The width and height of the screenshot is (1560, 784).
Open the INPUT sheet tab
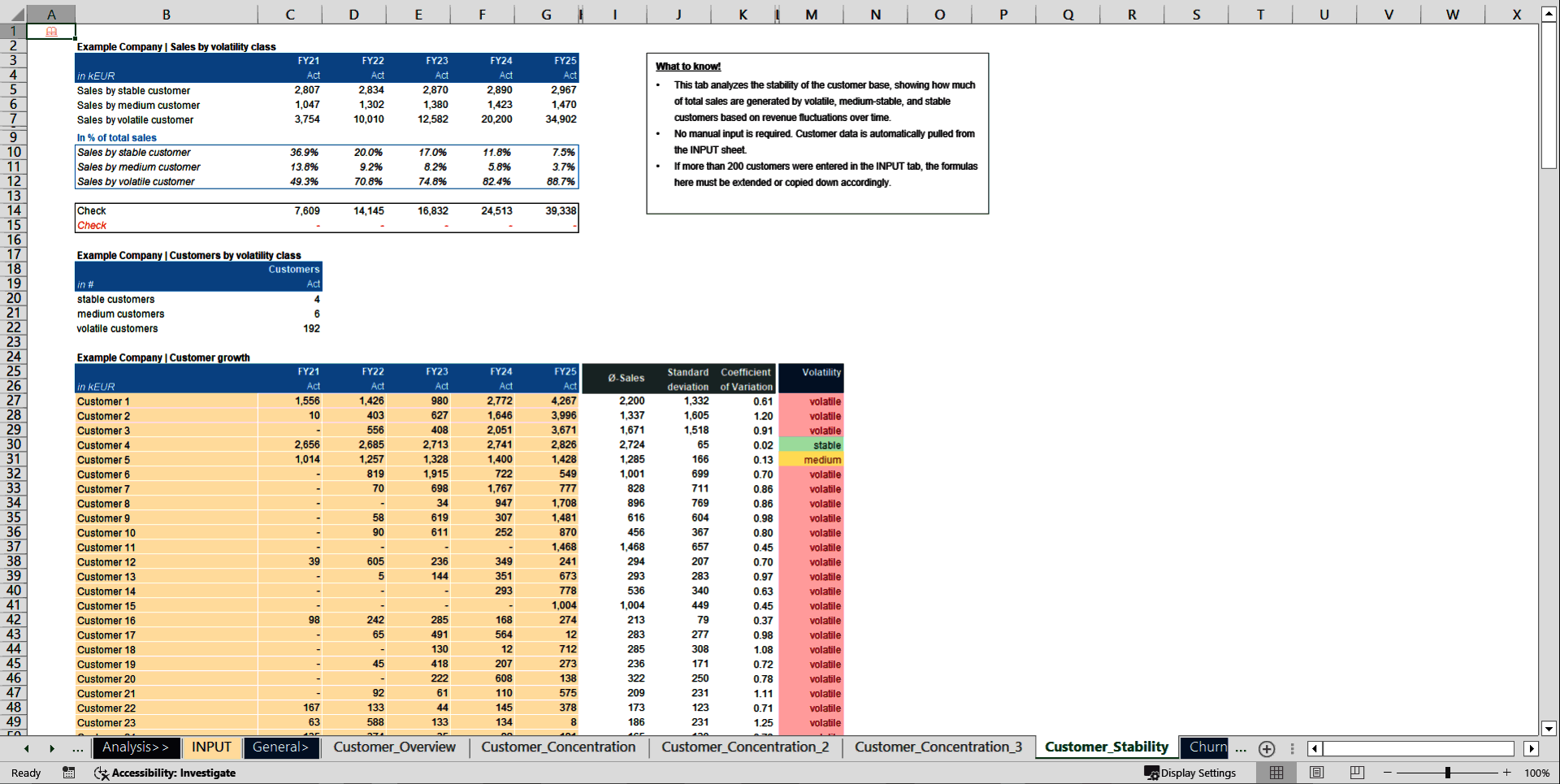211,747
